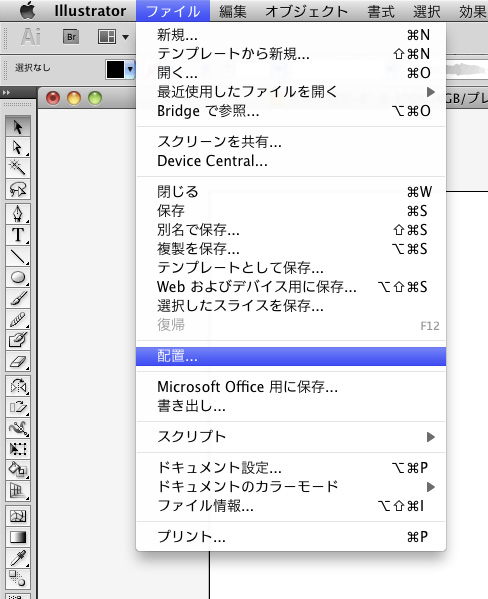Open the Apple menu

pos(28,10)
